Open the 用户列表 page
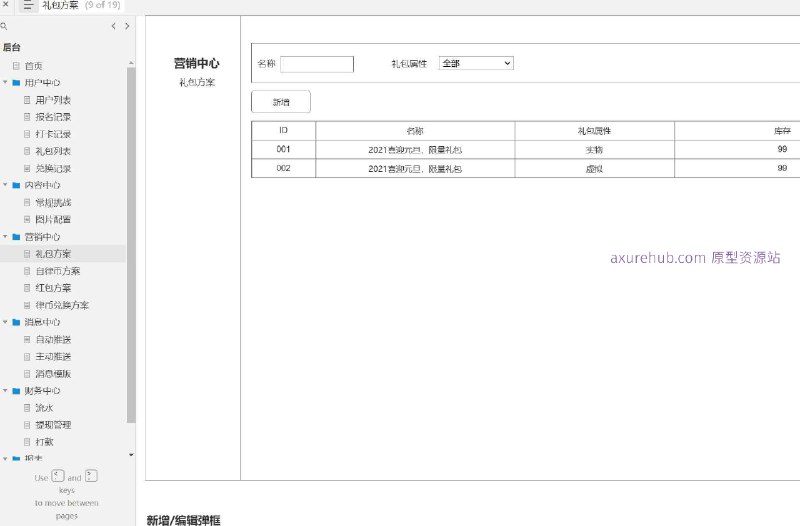The height and width of the screenshot is (526, 800). (53, 100)
